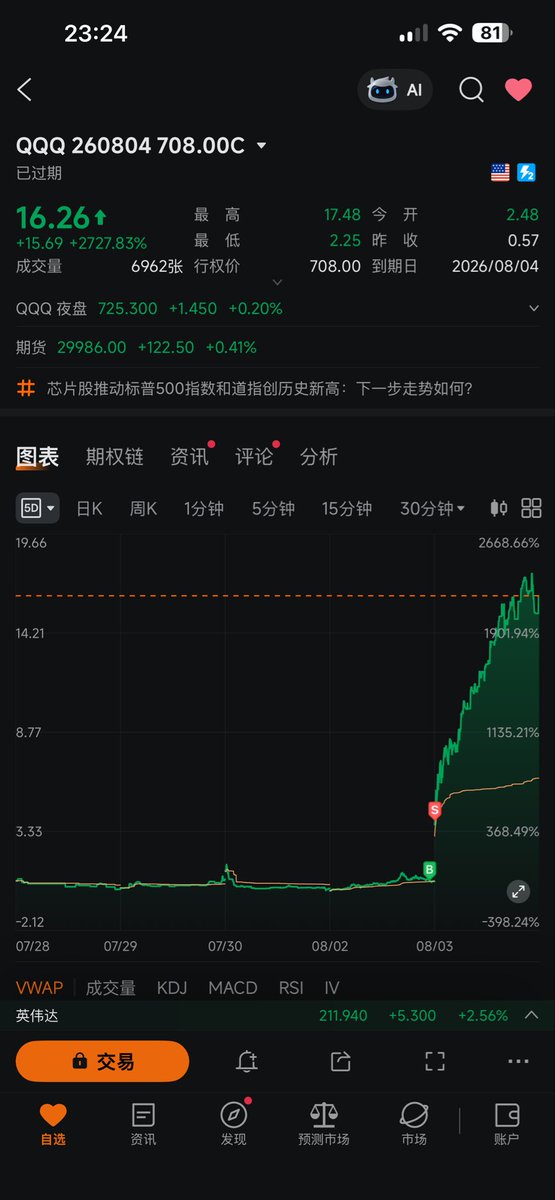
Task: Open the search magnifier icon
Action: (x=471, y=90)
